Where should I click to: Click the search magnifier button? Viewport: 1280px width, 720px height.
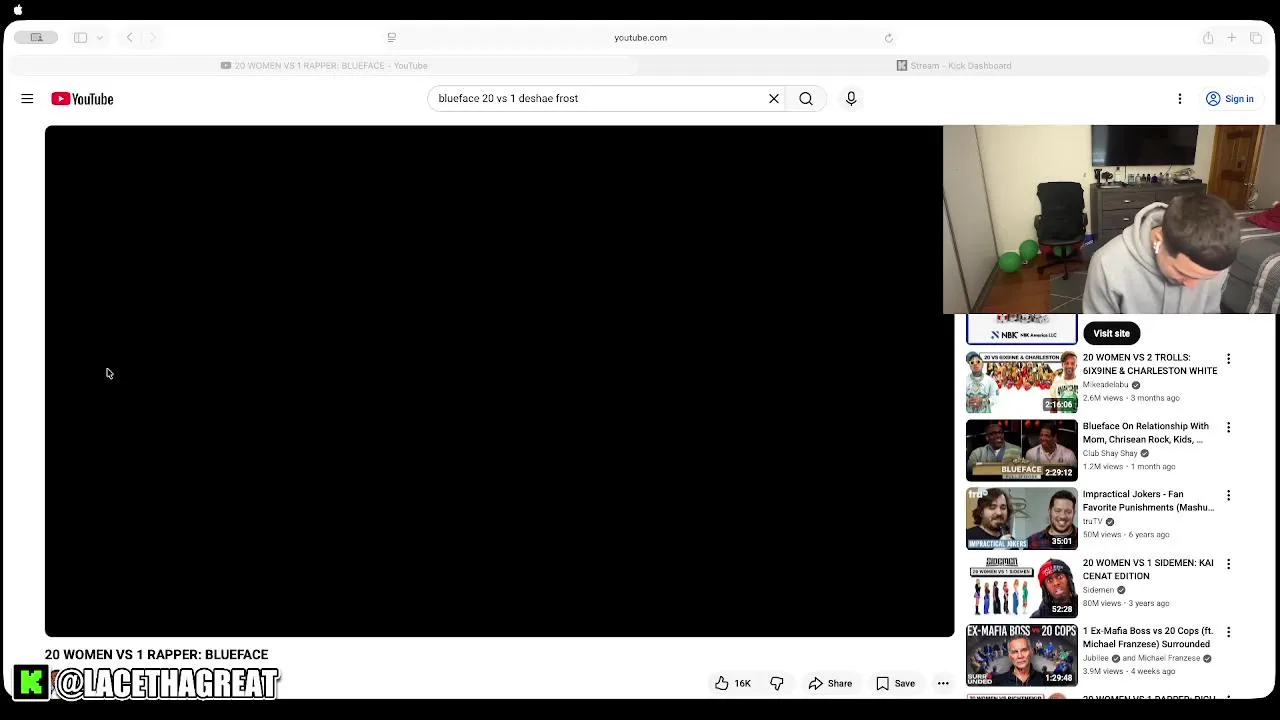pos(806,99)
